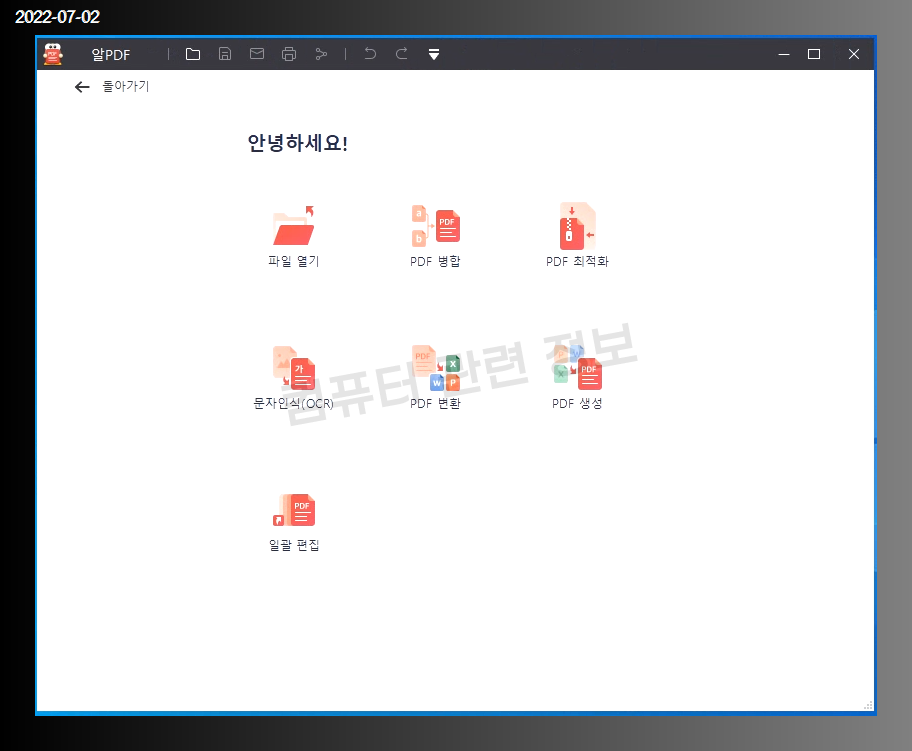Click the save disk icon in toolbar

(225, 54)
